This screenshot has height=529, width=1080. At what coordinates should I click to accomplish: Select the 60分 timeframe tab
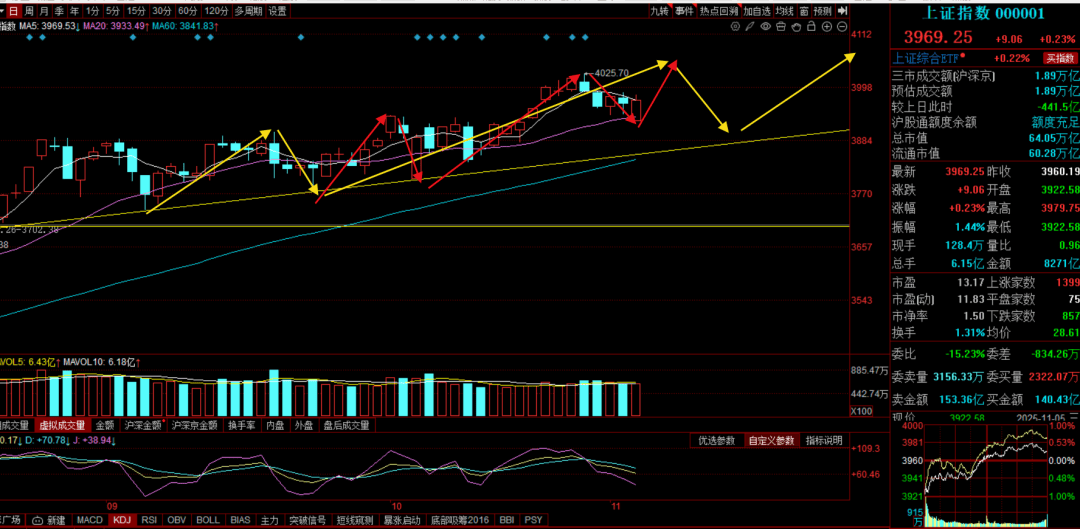(x=187, y=11)
